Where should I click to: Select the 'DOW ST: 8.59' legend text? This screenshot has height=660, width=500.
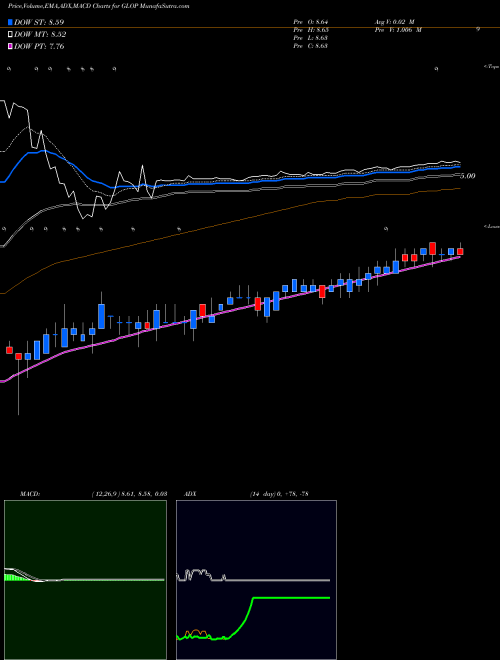pyautogui.click(x=39, y=22)
